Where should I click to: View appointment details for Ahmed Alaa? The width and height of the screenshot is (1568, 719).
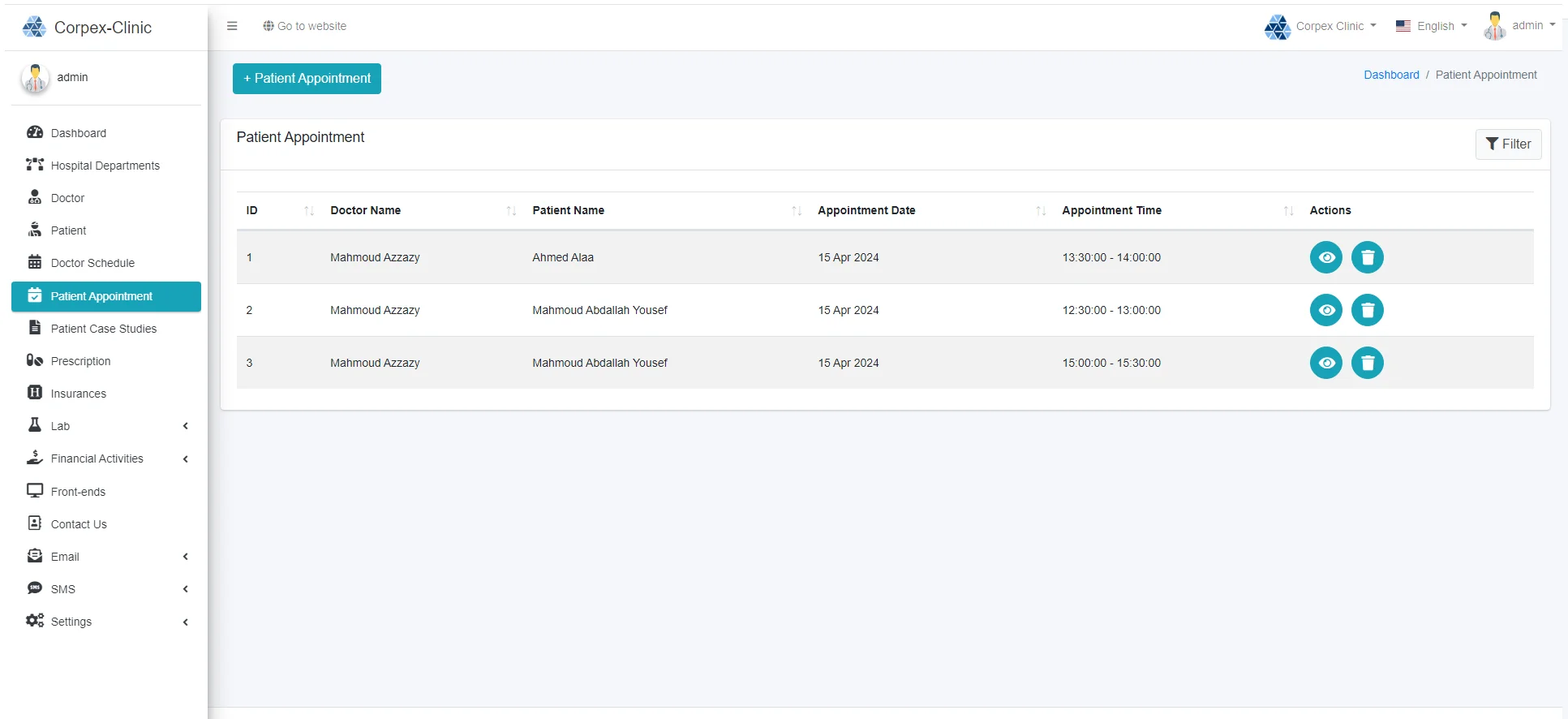(x=1325, y=257)
